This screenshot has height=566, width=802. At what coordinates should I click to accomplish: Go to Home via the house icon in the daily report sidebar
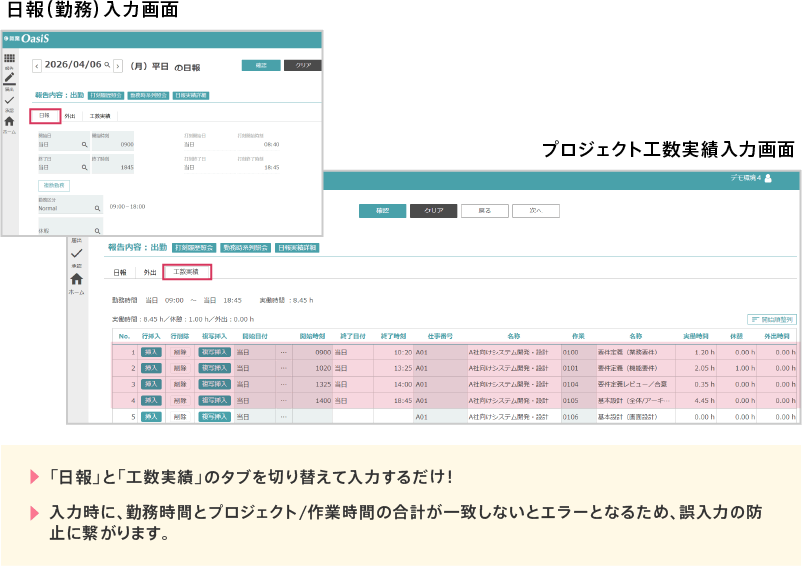tap(9, 121)
